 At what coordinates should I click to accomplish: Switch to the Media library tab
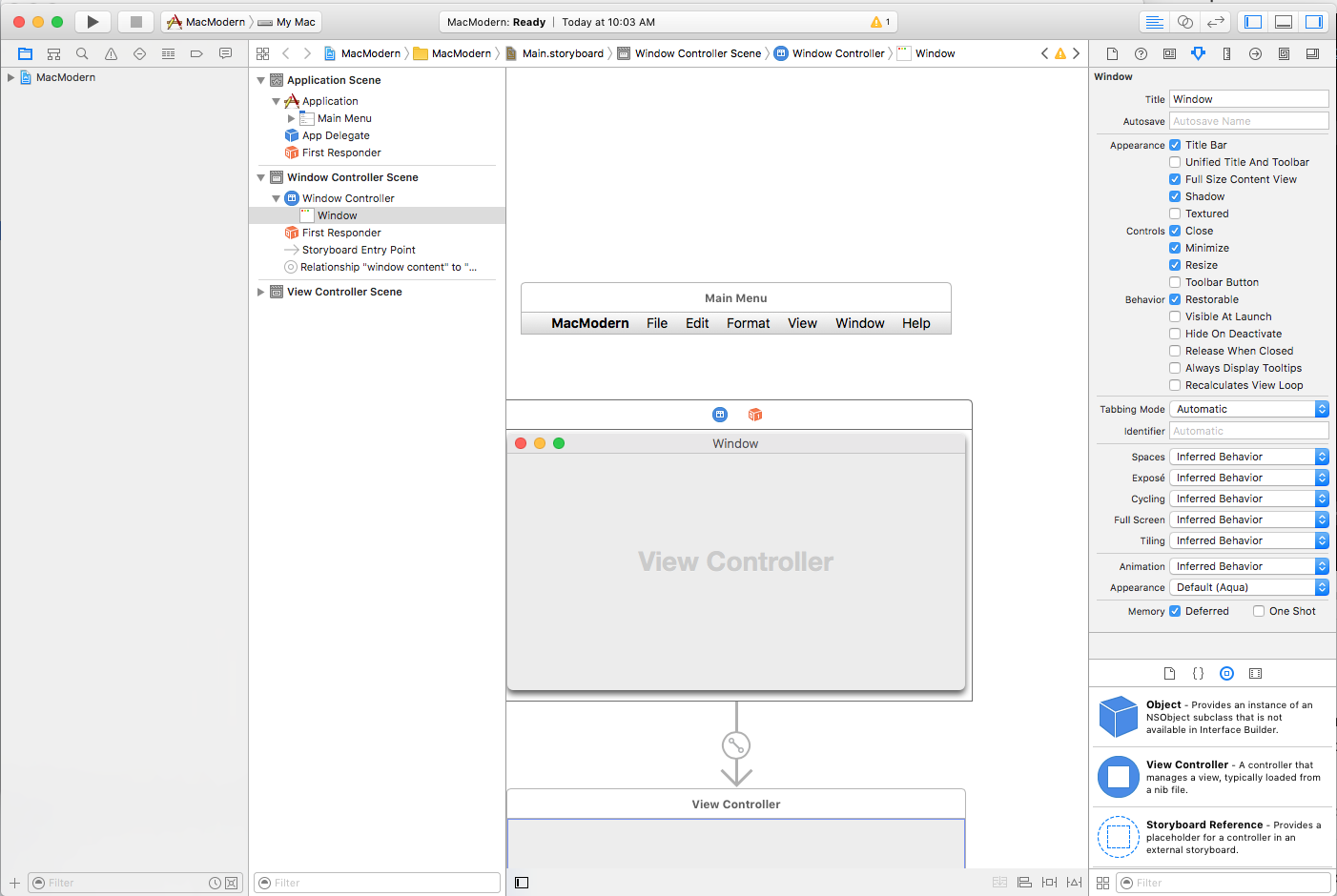point(1255,673)
